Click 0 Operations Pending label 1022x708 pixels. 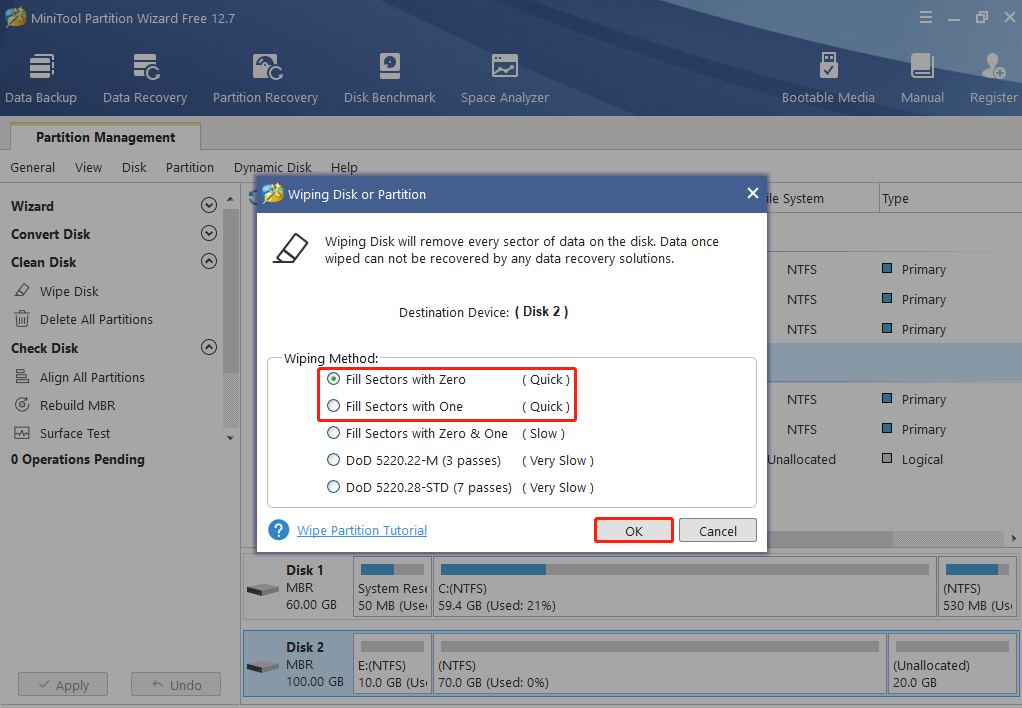(78, 459)
